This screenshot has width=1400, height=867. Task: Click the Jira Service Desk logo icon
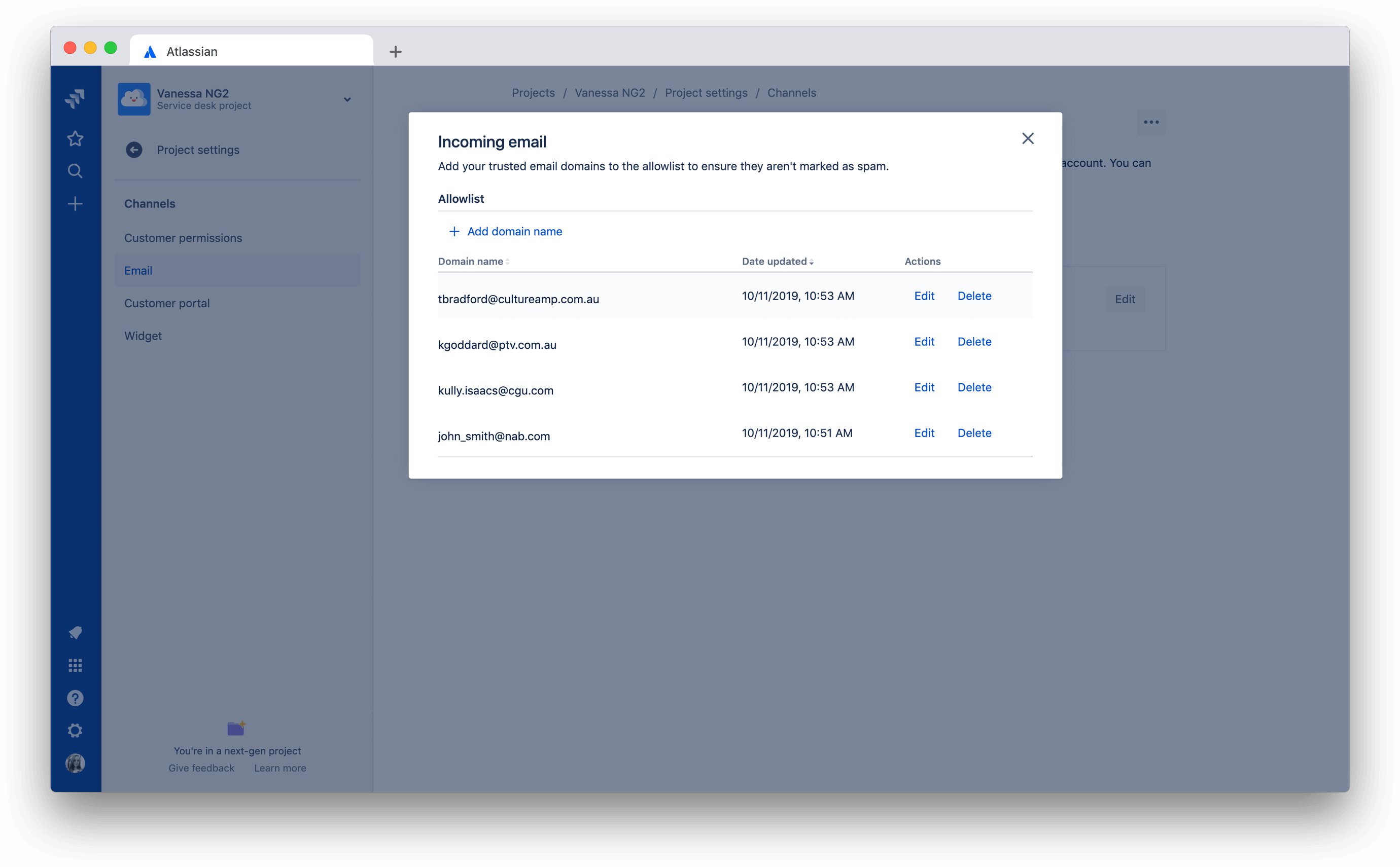(75, 99)
